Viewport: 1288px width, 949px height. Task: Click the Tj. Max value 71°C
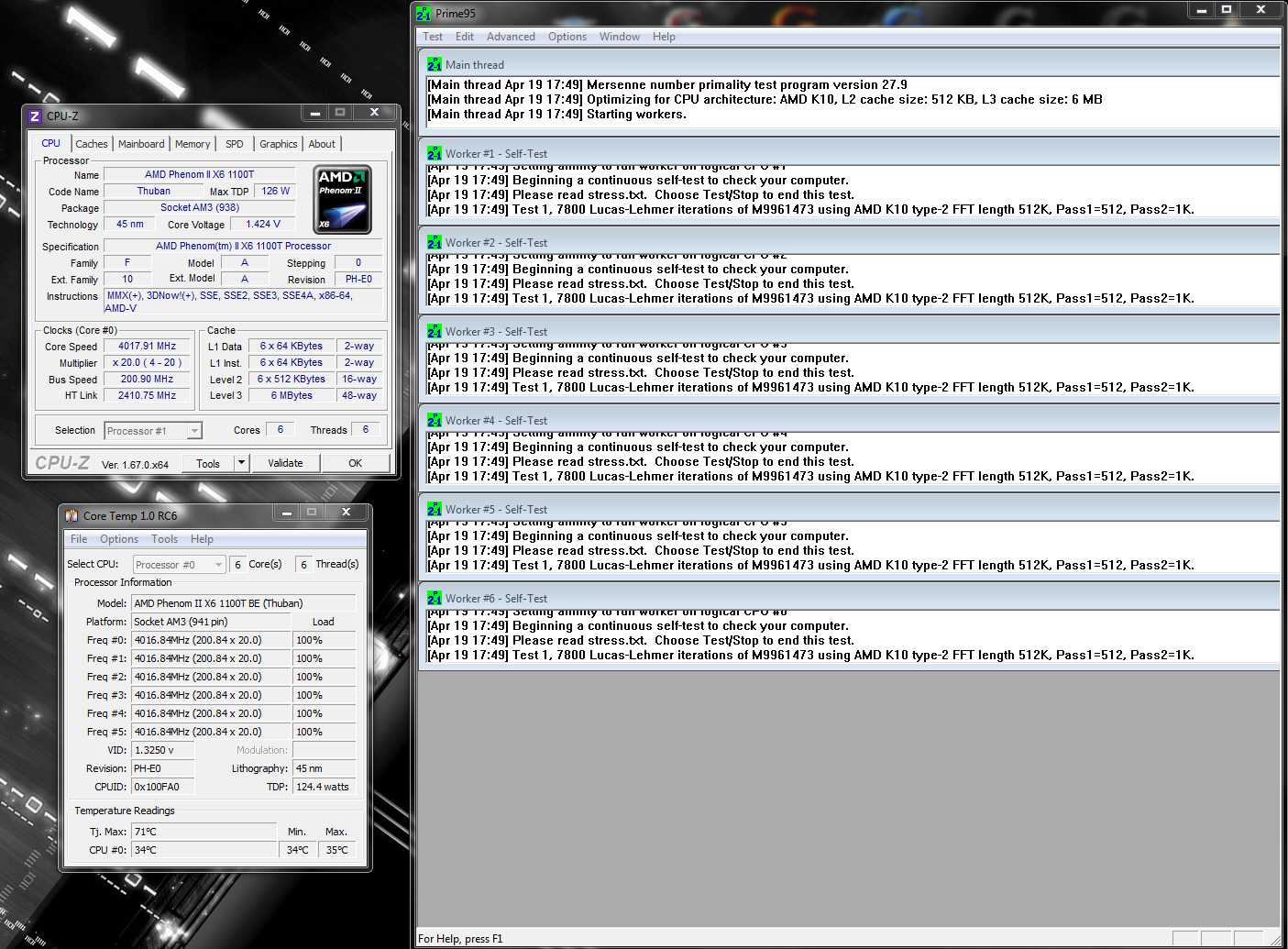[204, 832]
